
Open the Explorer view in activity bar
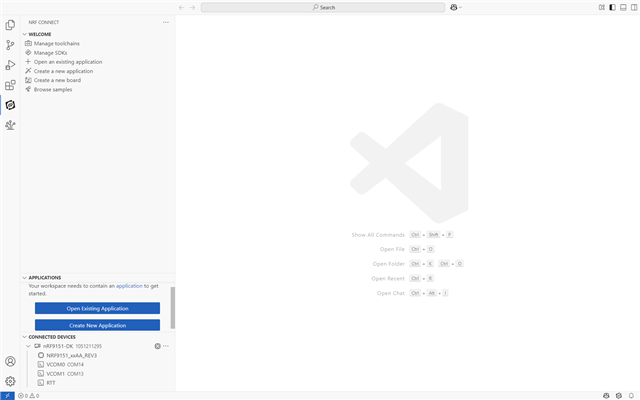coord(10,25)
